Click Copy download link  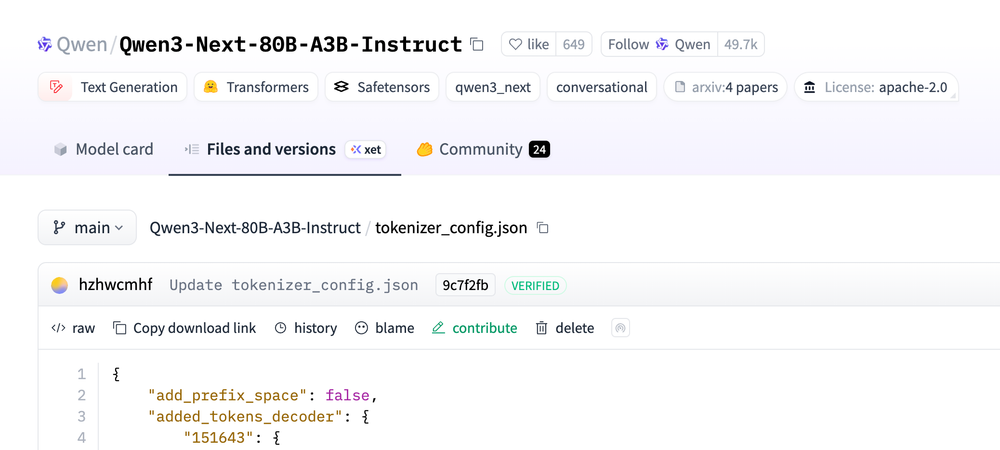pyautogui.click(x=184, y=328)
